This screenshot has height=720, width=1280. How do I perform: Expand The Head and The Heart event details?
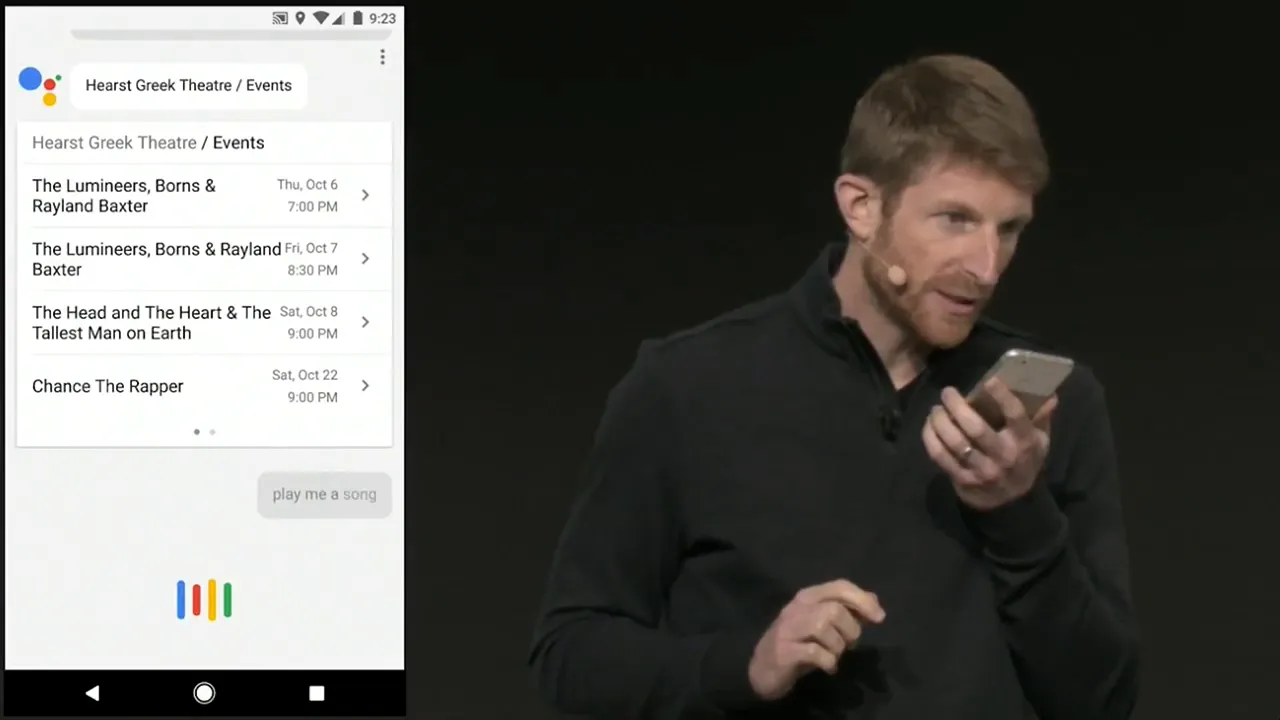365,322
